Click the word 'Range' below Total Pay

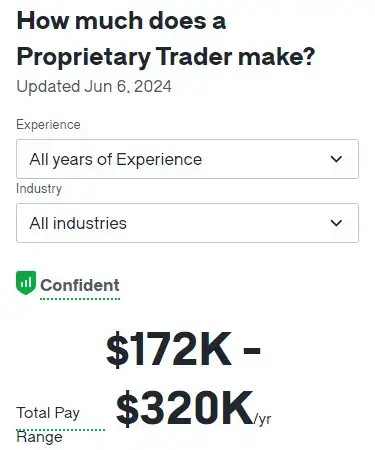pyautogui.click(x=39, y=437)
